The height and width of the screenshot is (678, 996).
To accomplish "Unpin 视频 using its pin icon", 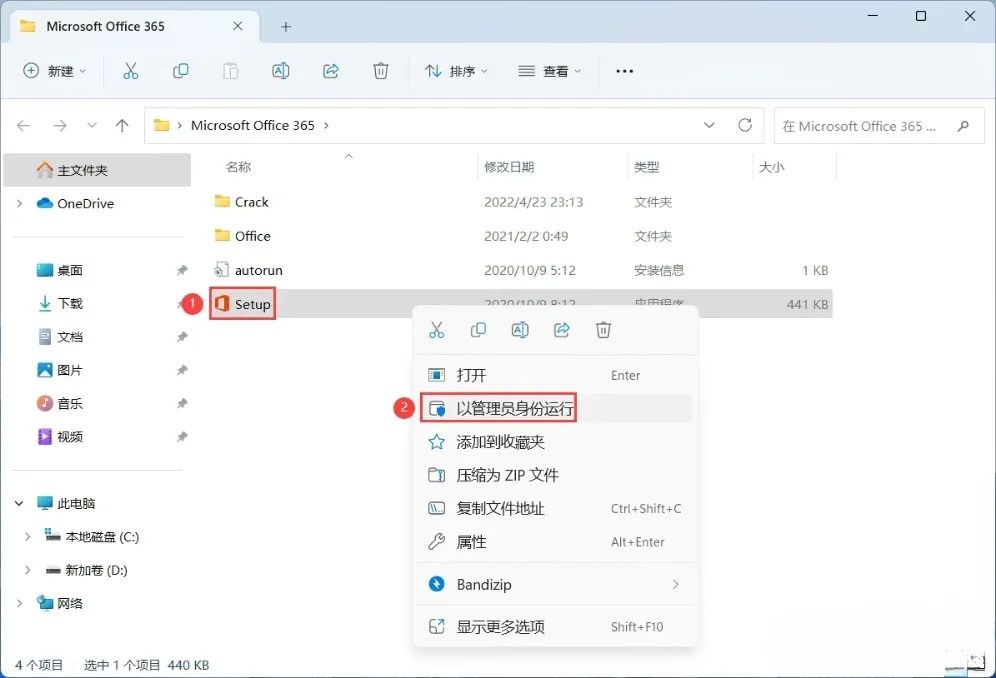I will click(x=182, y=437).
